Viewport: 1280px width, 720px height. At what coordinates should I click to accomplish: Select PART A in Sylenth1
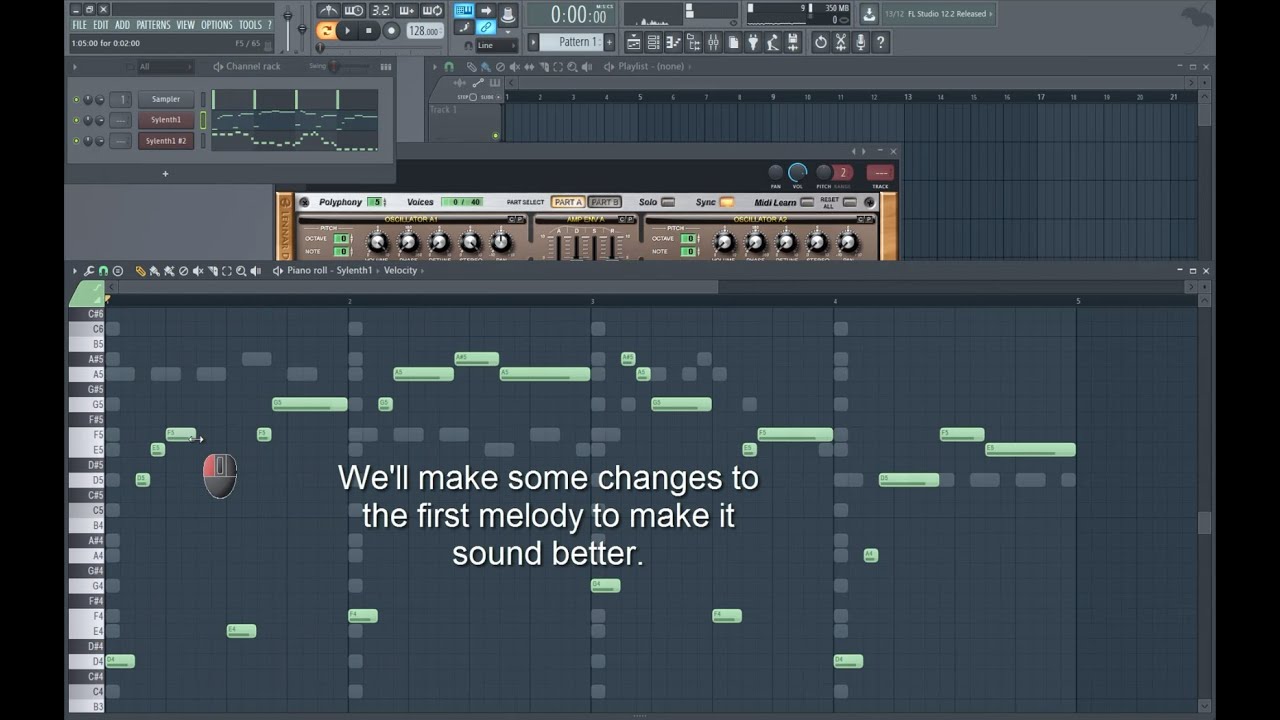click(568, 202)
